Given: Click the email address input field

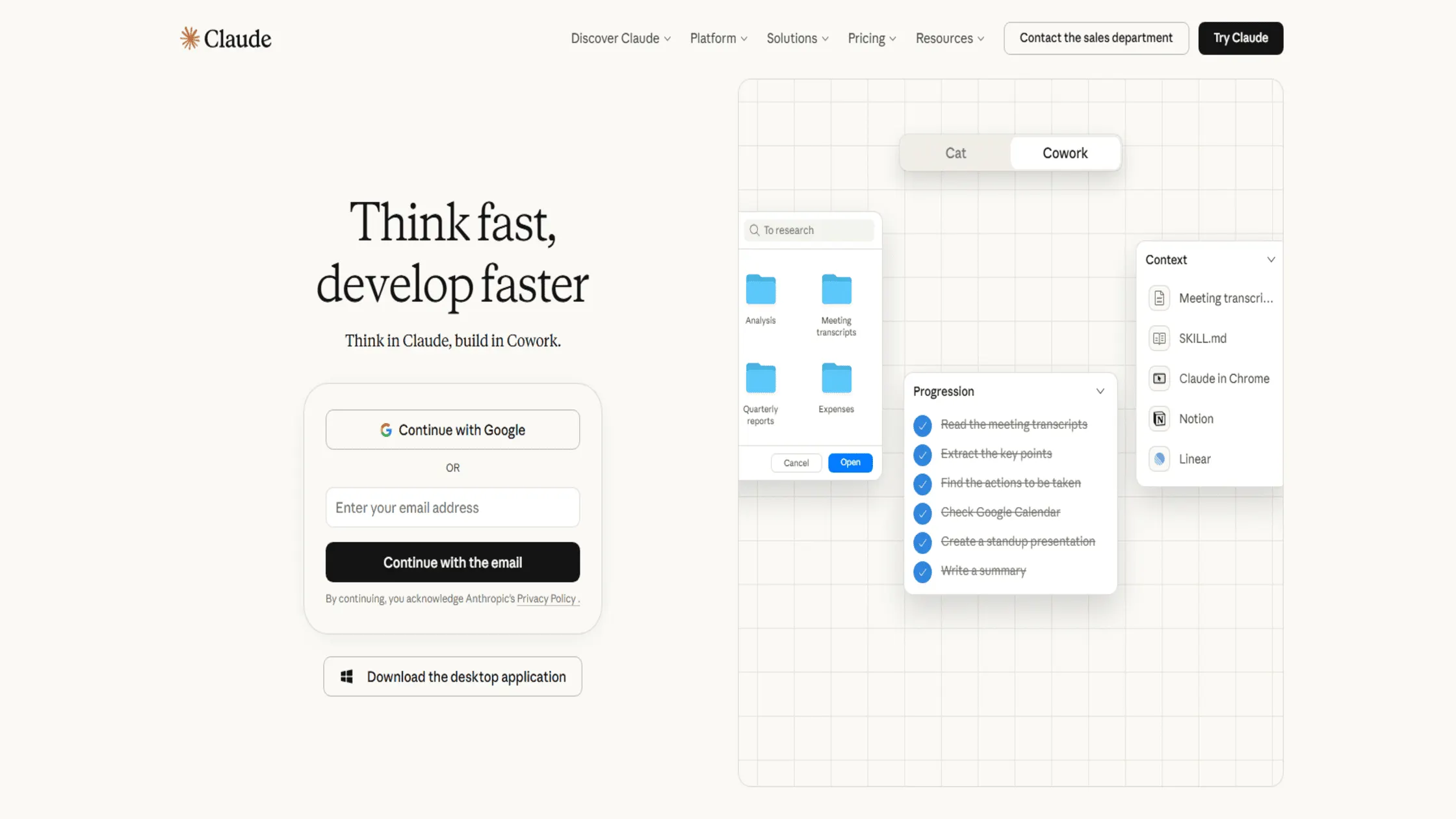Looking at the screenshot, I should [x=452, y=508].
